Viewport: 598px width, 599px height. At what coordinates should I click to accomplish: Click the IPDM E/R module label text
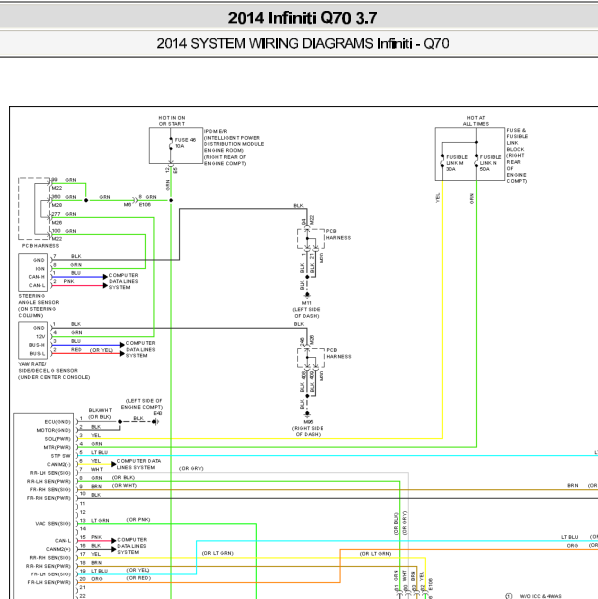pos(234,147)
